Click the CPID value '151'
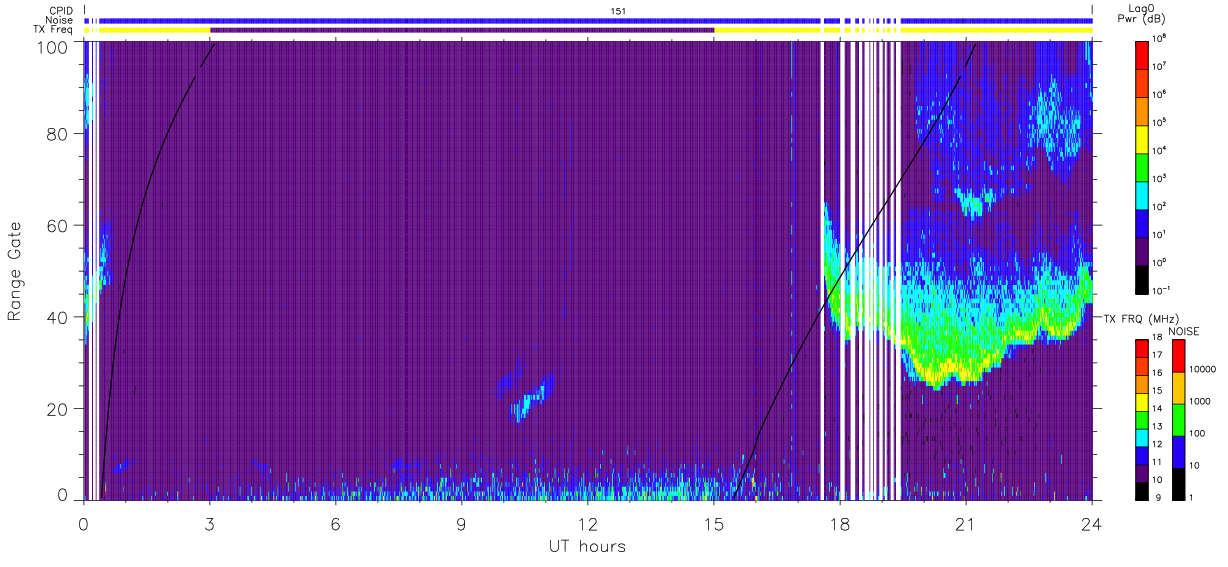 [618, 10]
